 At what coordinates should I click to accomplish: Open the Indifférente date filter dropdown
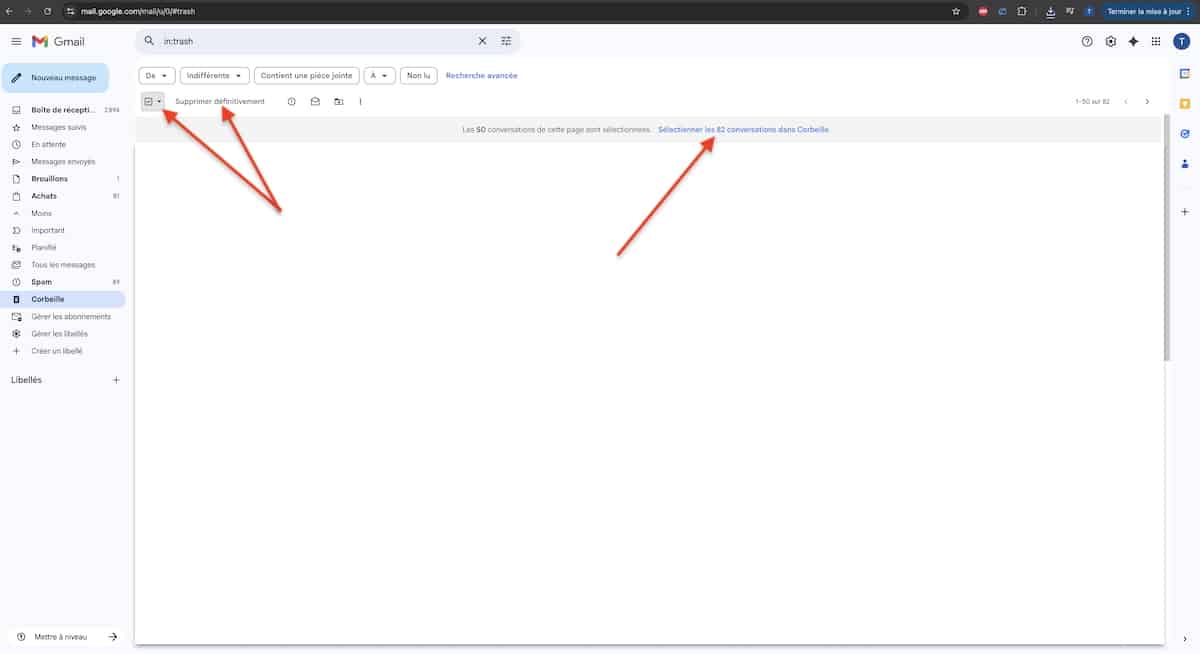215,75
